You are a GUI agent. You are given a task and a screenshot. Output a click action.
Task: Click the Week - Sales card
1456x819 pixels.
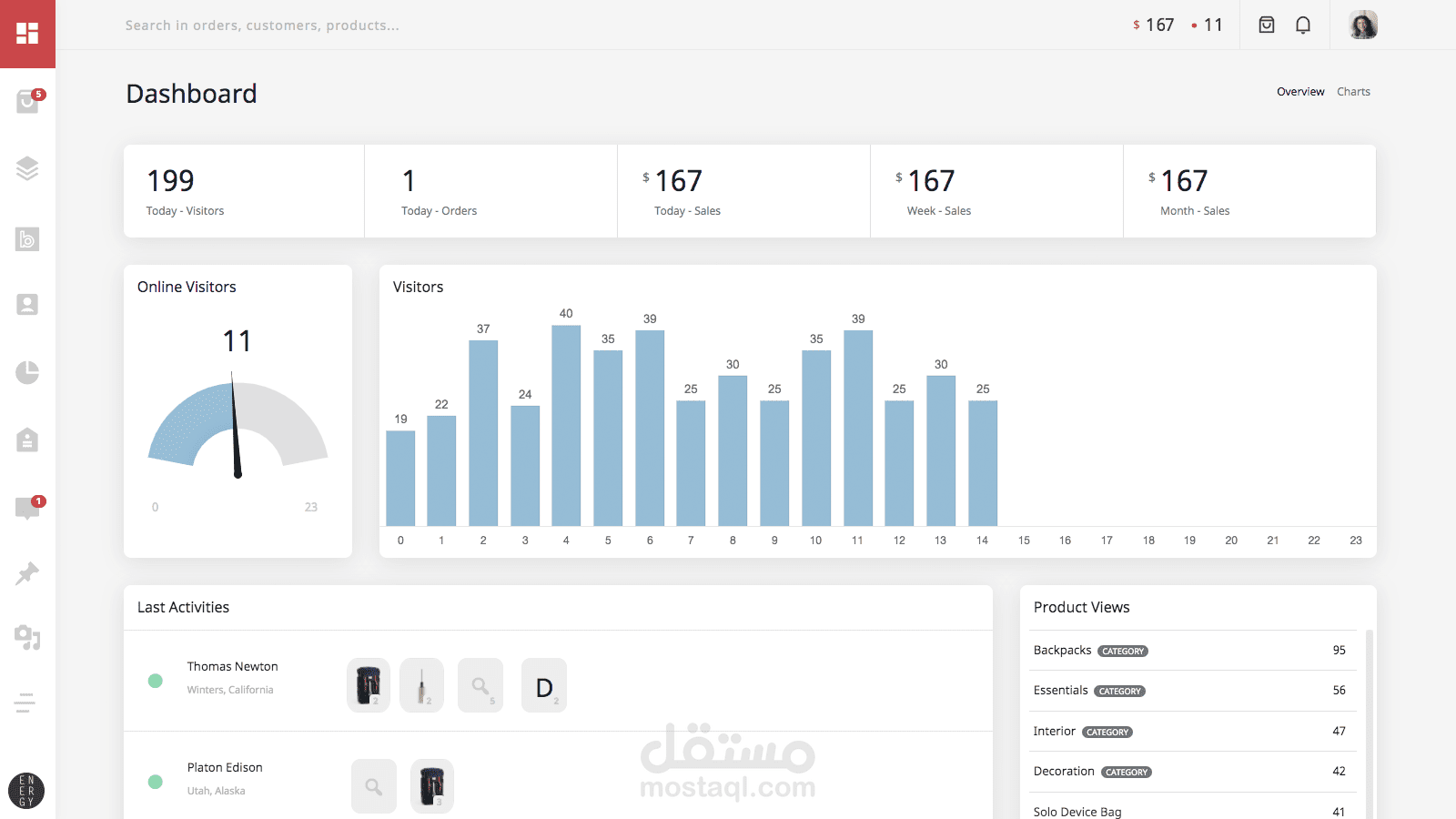tap(996, 191)
